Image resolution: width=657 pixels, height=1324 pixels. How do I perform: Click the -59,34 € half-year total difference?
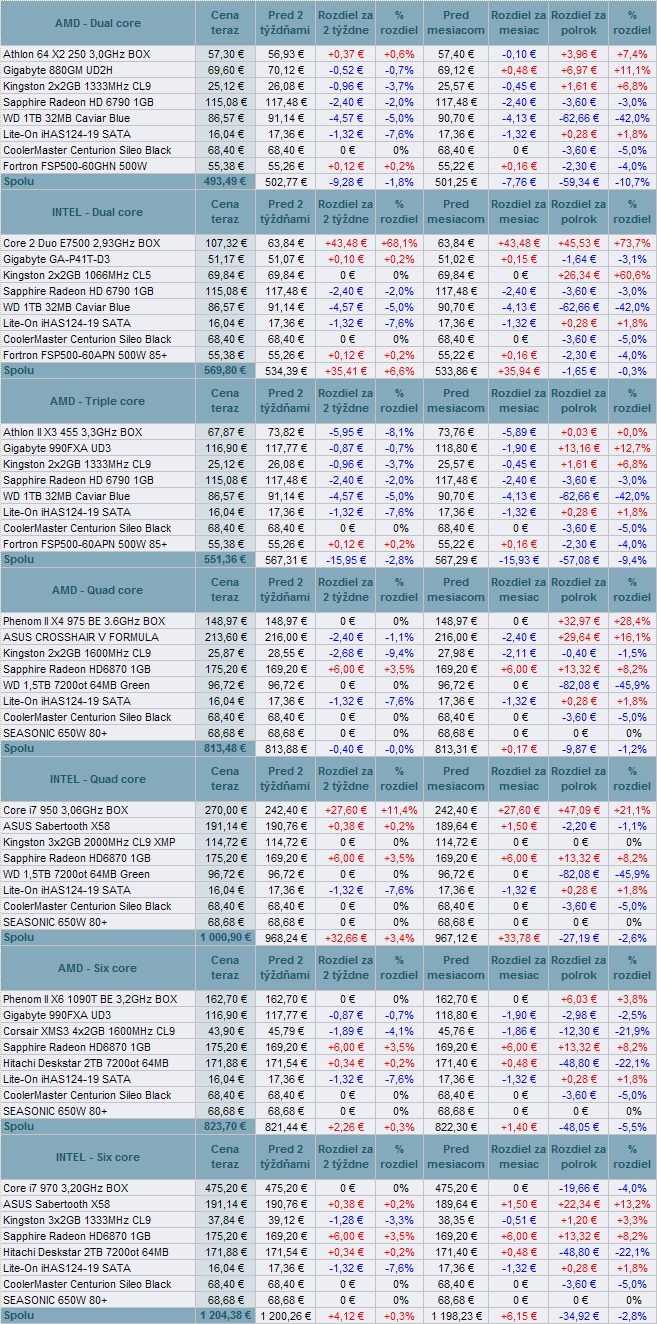pyautogui.click(x=578, y=181)
